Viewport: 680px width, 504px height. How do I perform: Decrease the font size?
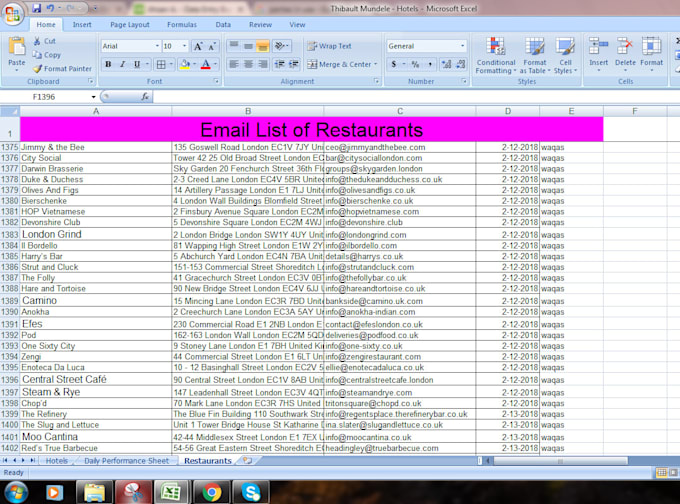[x=212, y=46]
